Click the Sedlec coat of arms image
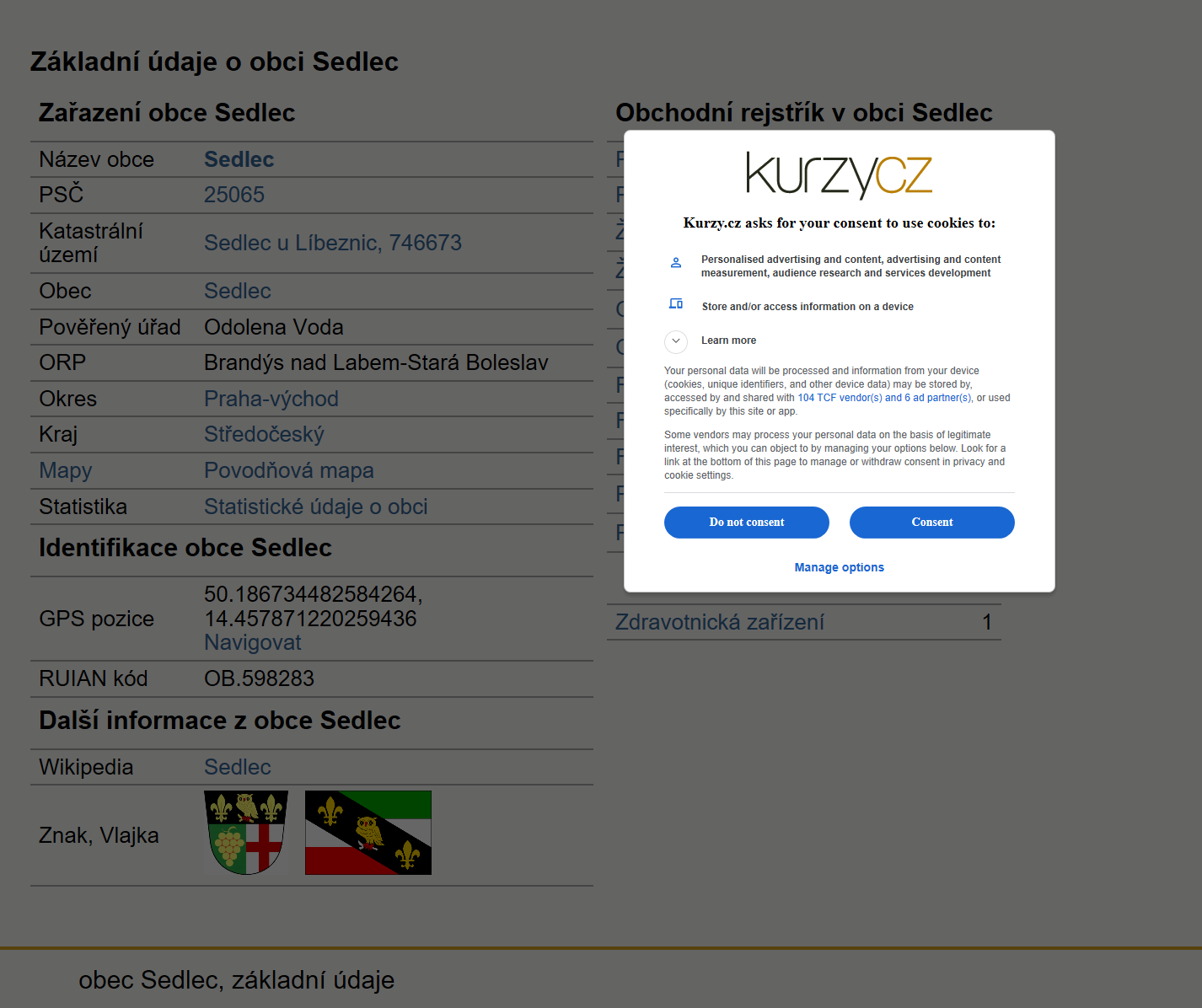Viewport: 1202px width, 1008px height. tap(246, 833)
